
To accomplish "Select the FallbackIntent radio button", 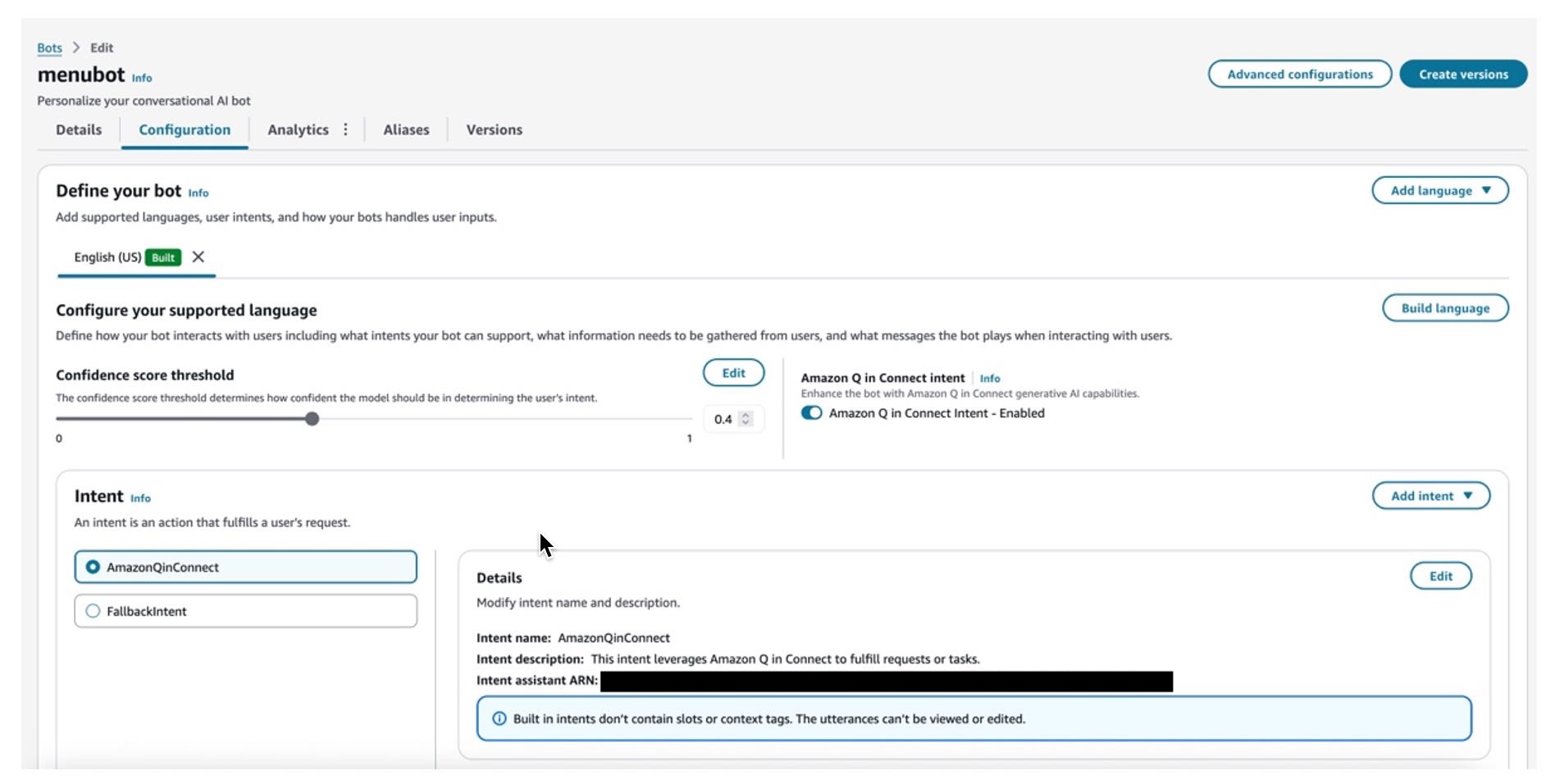I will coord(93,611).
